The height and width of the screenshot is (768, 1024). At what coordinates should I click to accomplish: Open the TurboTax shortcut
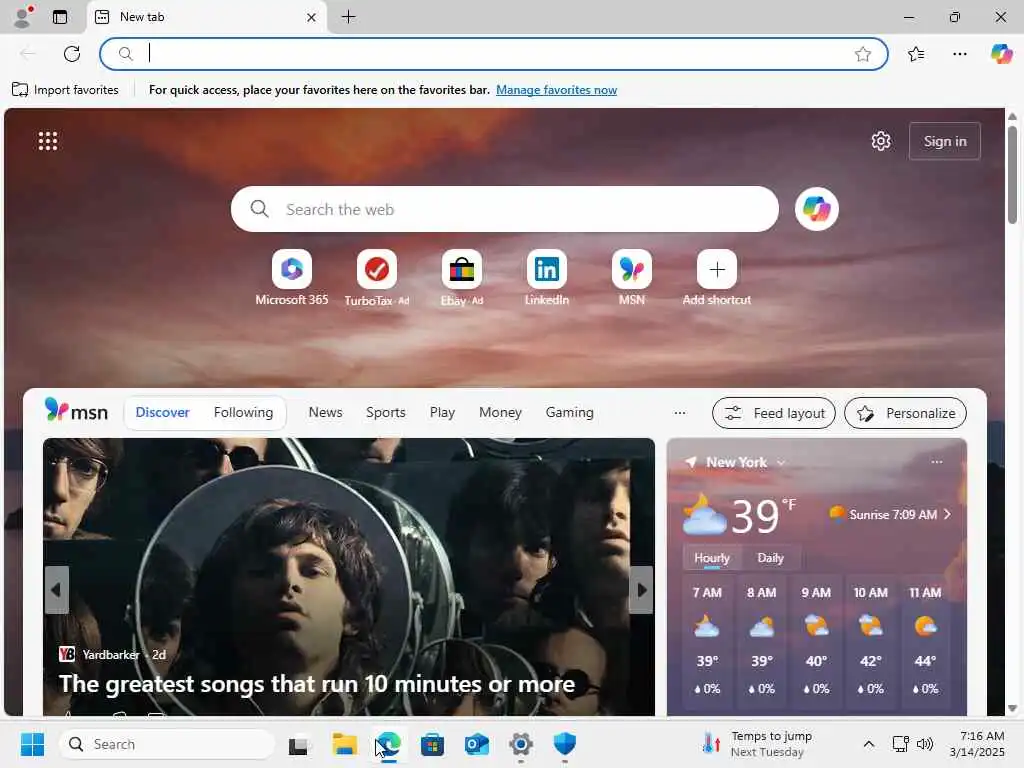tap(377, 278)
